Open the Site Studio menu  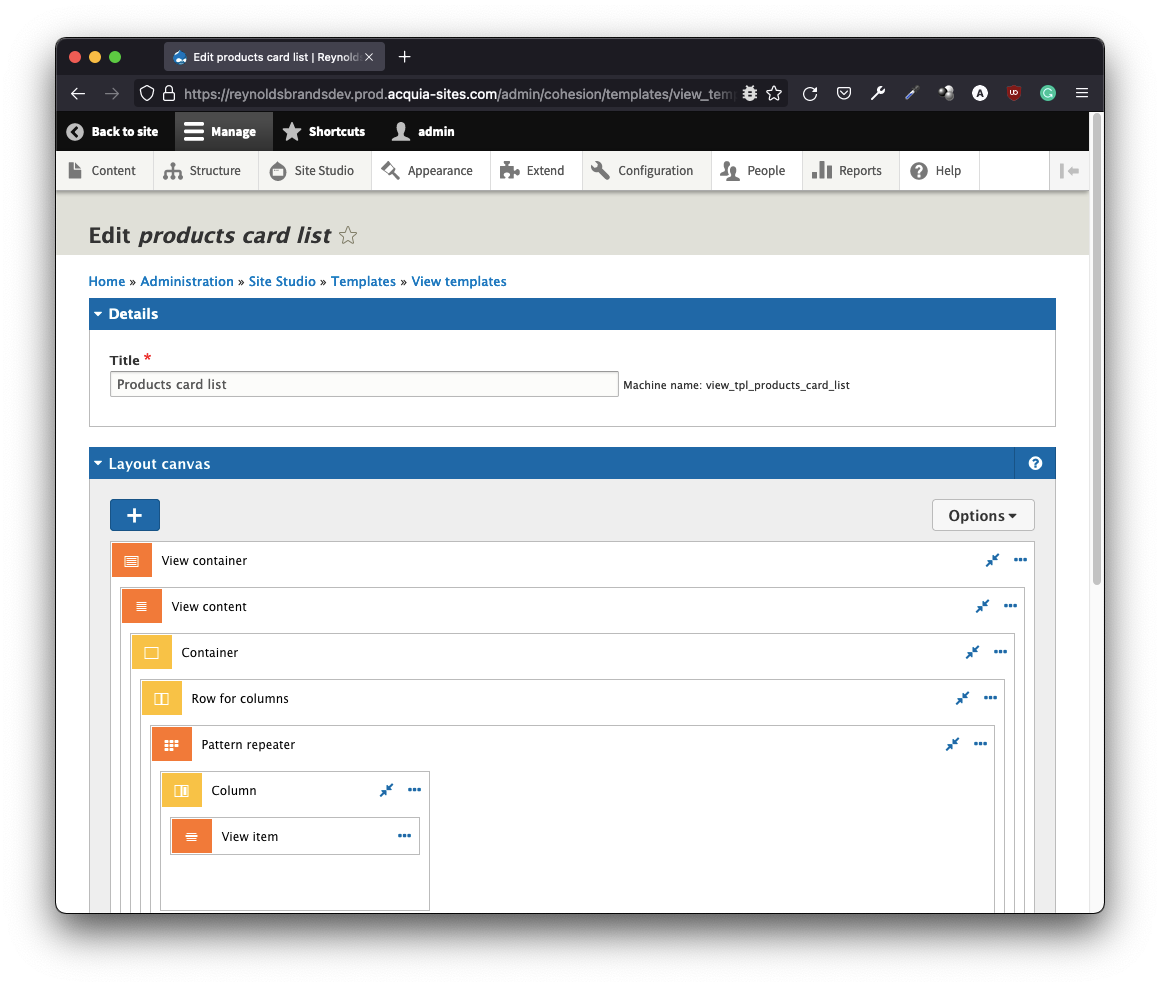pos(312,171)
